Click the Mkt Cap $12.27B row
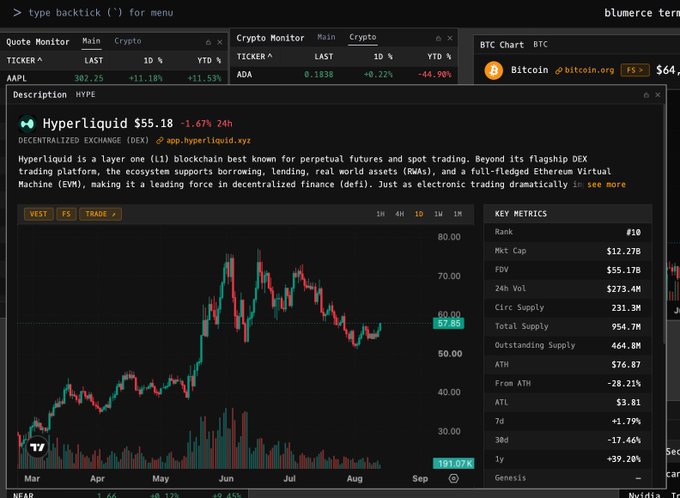The height and width of the screenshot is (498, 680). pos(568,251)
